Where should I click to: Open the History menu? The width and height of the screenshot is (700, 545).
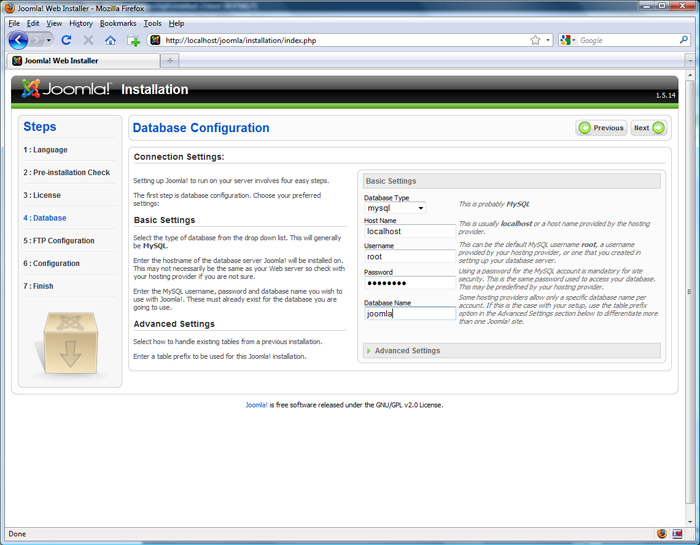tap(81, 23)
